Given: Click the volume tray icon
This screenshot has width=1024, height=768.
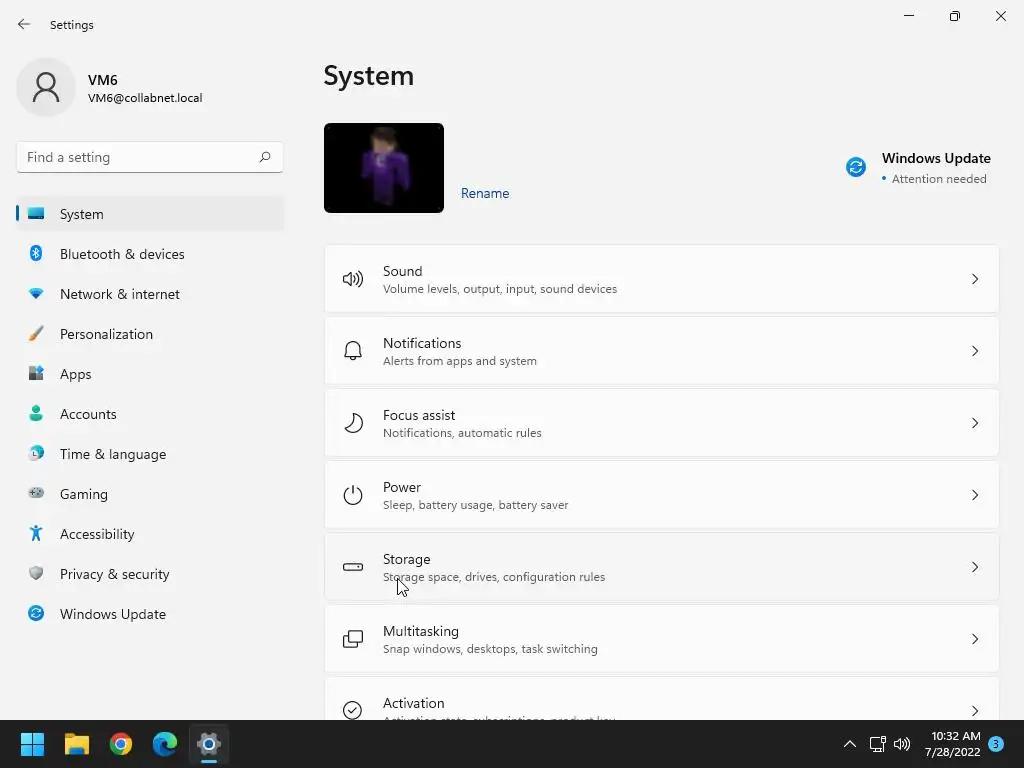Looking at the screenshot, I should click(902, 744).
